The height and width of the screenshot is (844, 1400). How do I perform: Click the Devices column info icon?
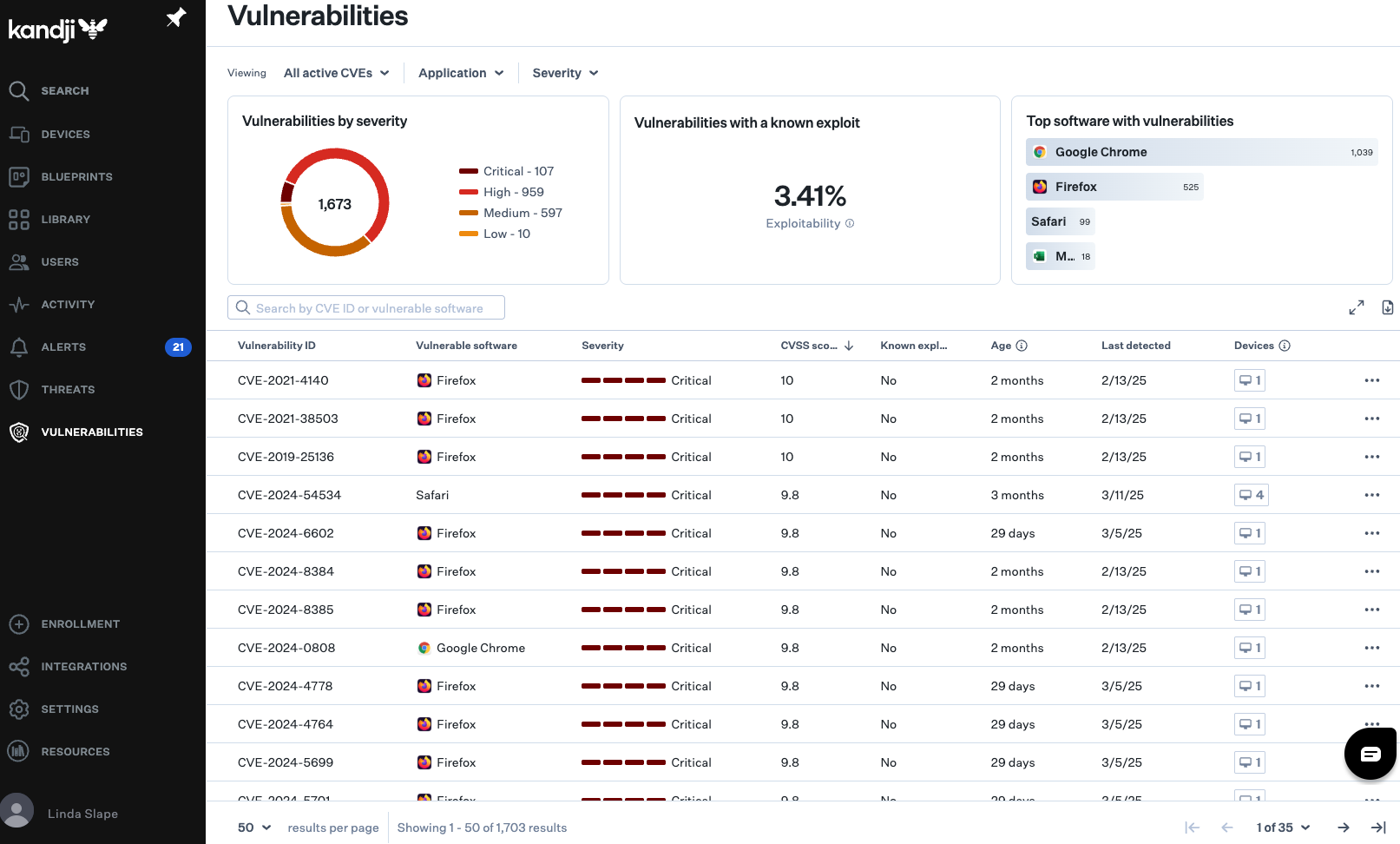click(1285, 346)
